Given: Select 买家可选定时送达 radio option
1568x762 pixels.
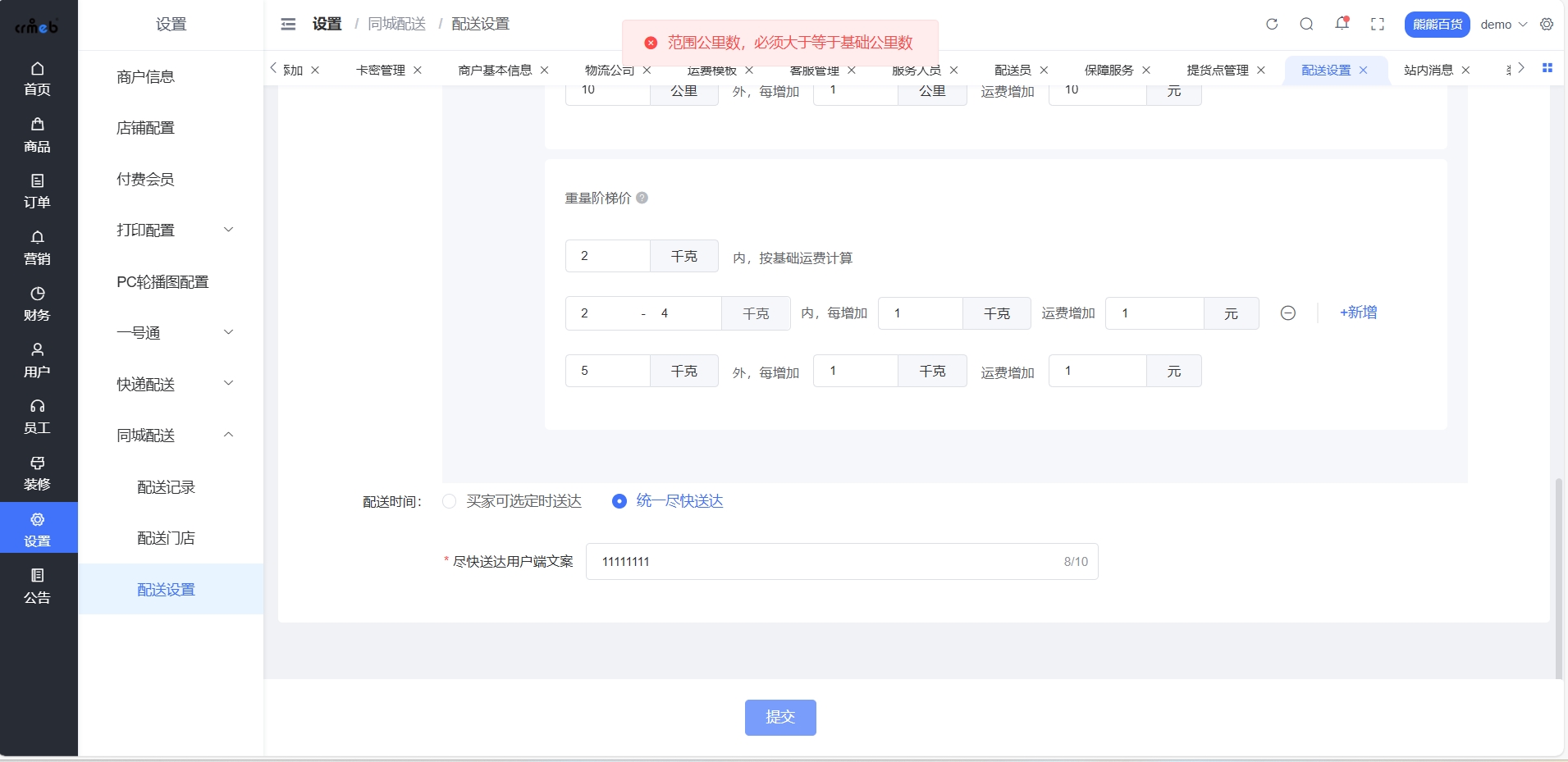Looking at the screenshot, I should pos(450,501).
